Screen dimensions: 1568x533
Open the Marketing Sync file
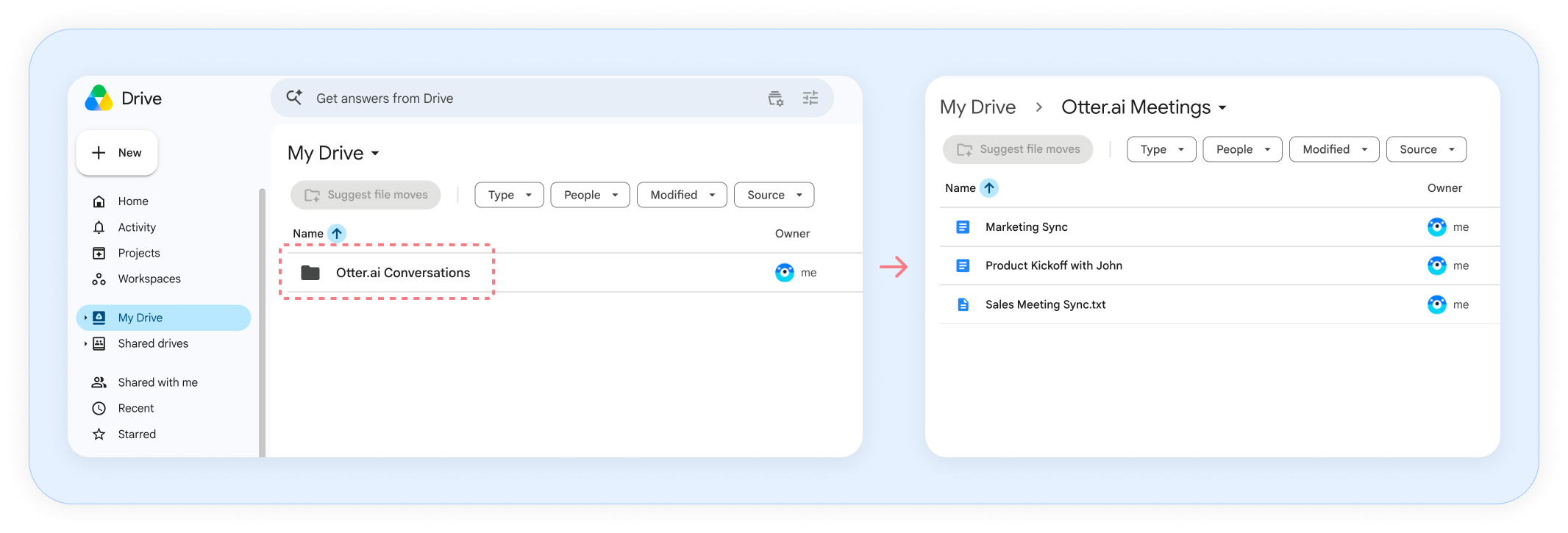coord(1027,227)
